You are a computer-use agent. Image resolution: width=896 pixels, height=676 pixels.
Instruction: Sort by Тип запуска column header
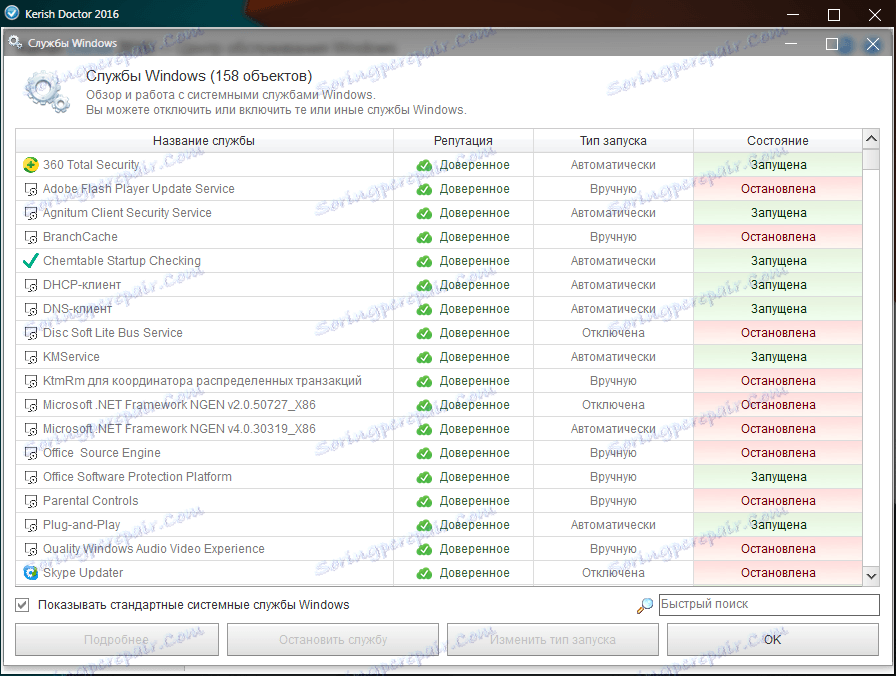point(613,141)
